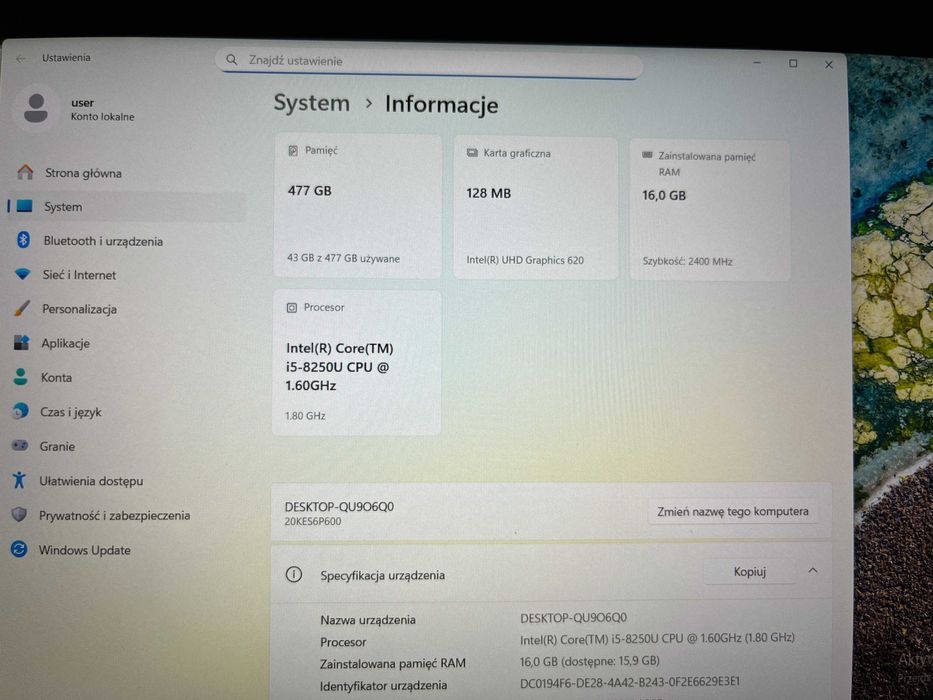933x700 pixels.
Task: Click the back arrow next to Ustawienia
Action: coord(21,58)
